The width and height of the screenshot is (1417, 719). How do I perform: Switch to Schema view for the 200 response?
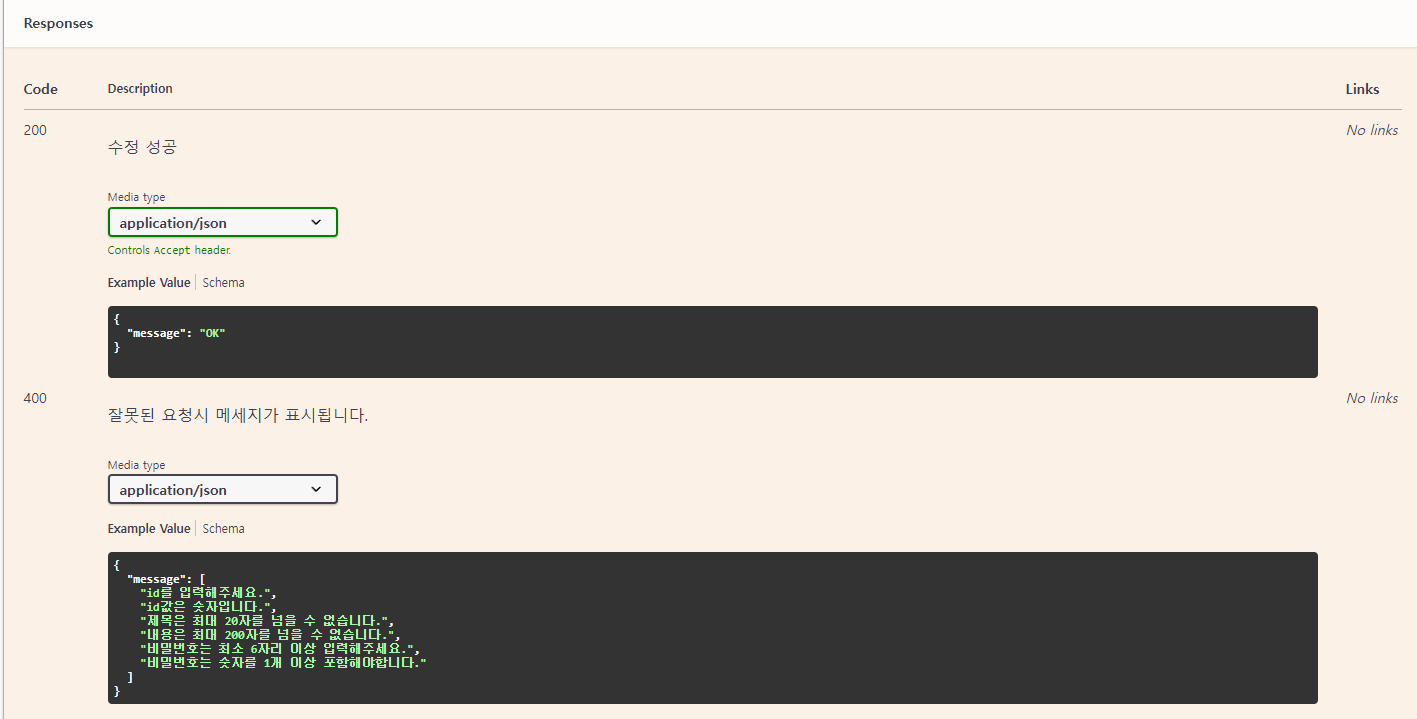pos(223,282)
